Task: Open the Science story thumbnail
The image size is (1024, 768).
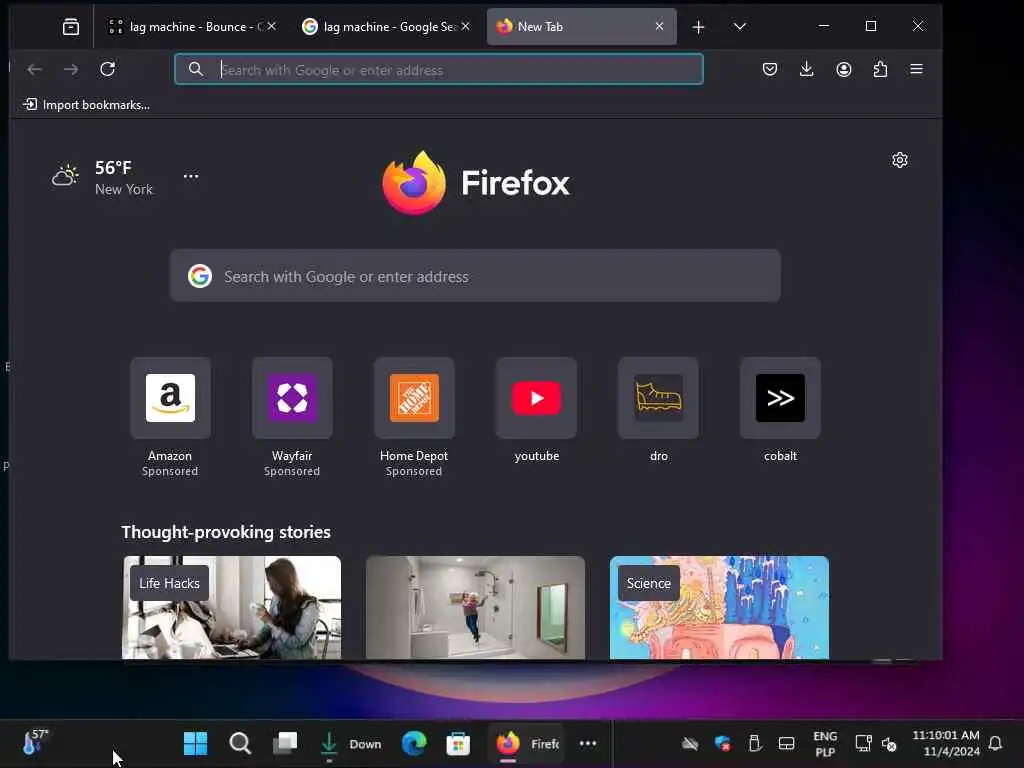Action: pos(719,607)
